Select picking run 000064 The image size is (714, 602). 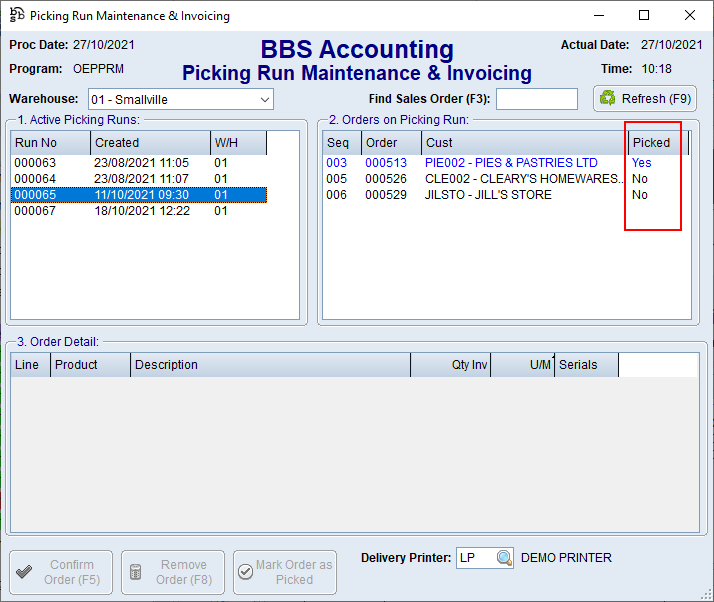tap(36, 179)
